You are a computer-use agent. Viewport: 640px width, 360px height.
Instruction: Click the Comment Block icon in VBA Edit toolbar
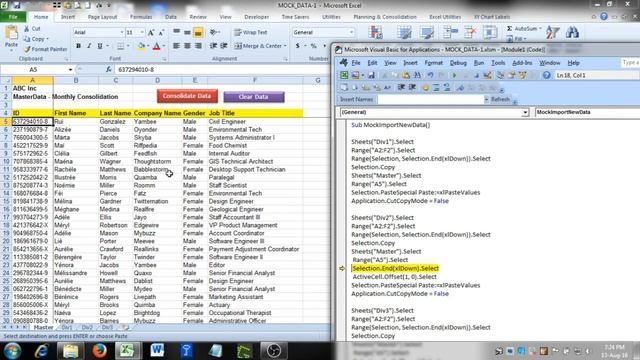436,87
